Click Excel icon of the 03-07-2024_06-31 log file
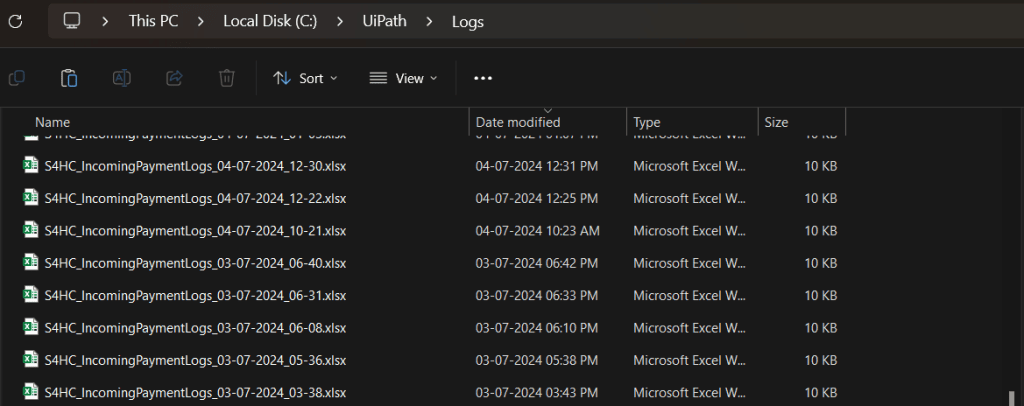Viewport: 1024px width, 406px height. tap(31, 295)
